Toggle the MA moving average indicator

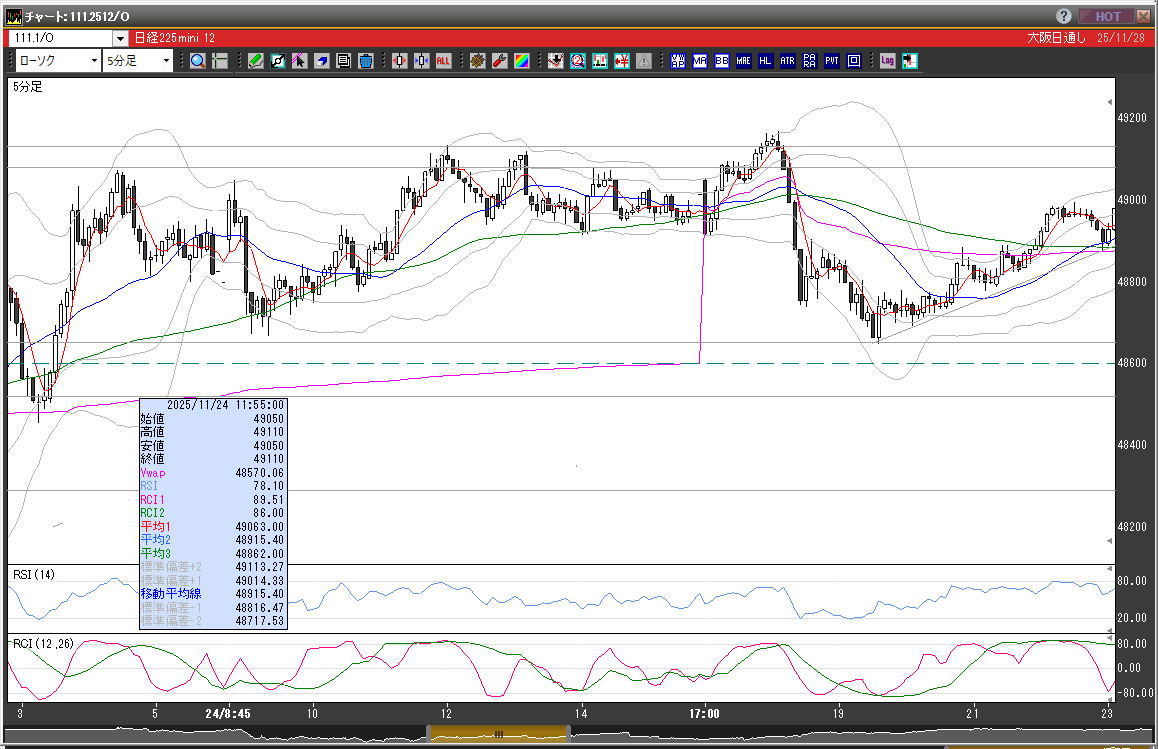(700, 61)
